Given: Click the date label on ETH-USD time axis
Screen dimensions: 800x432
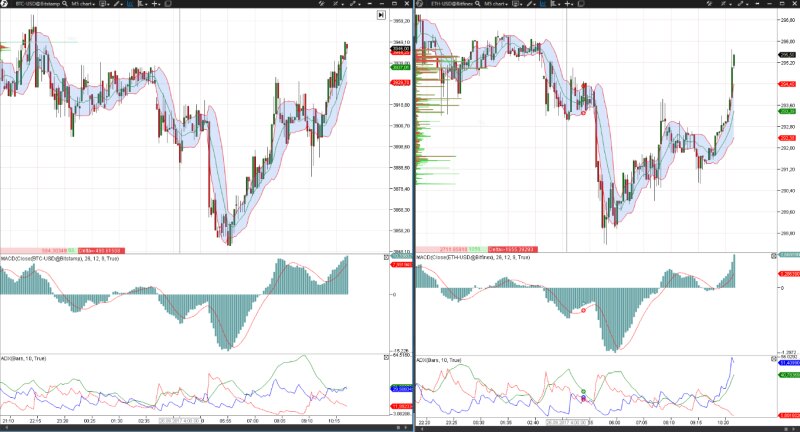Looking at the screenshot, I should point(566,422).
